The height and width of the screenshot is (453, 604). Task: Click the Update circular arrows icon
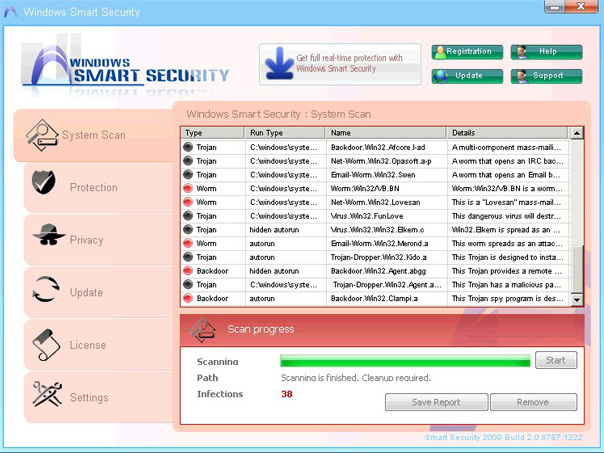pyautogui.click(x=46, y=289)
